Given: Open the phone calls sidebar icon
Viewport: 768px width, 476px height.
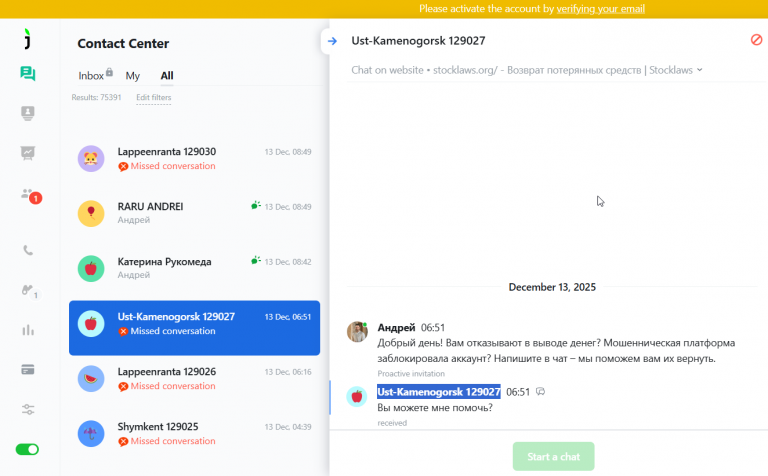Looking at the screenshot, I should point(28,250).
